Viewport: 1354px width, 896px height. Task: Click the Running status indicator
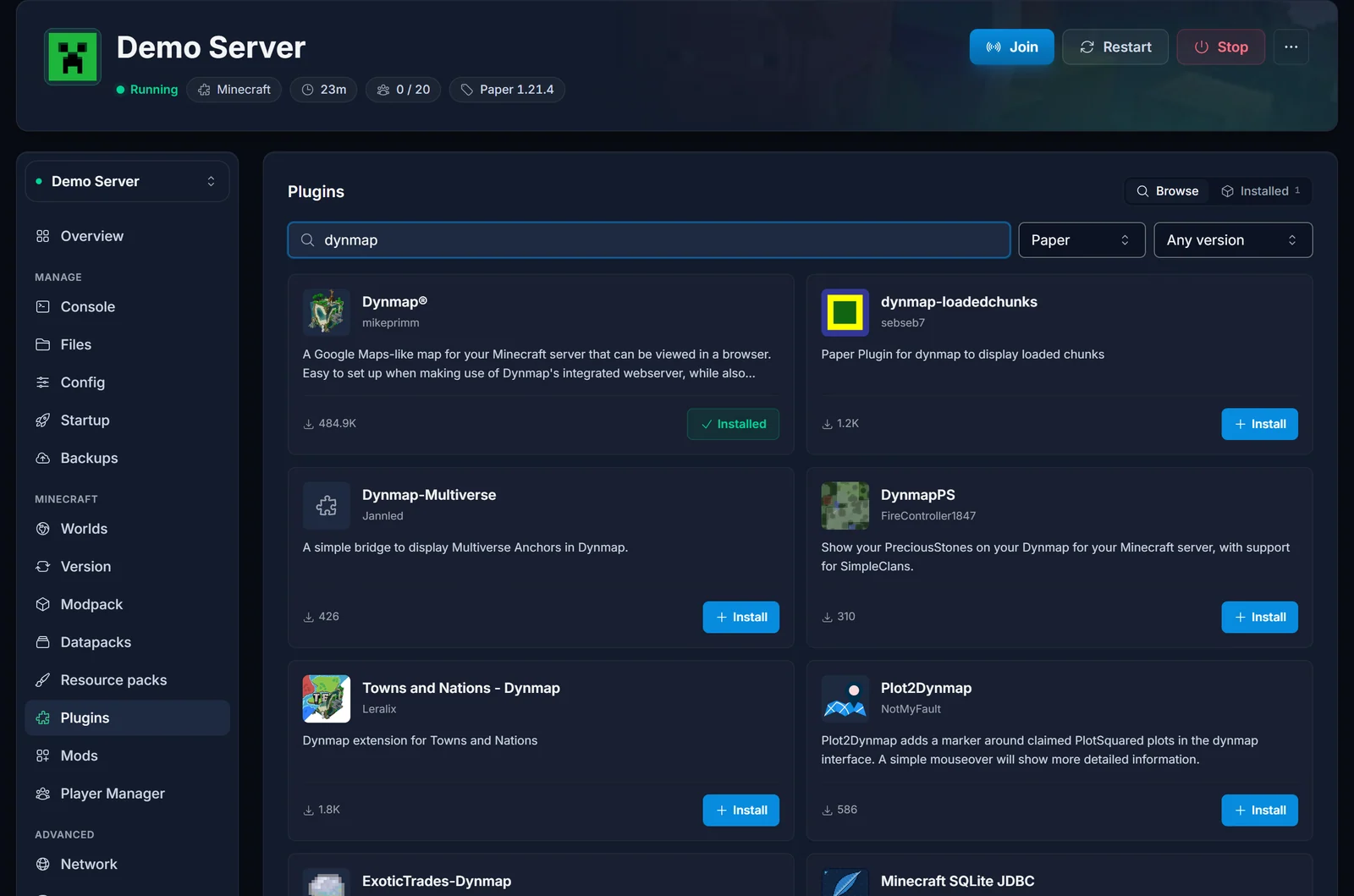pos(147,90)
